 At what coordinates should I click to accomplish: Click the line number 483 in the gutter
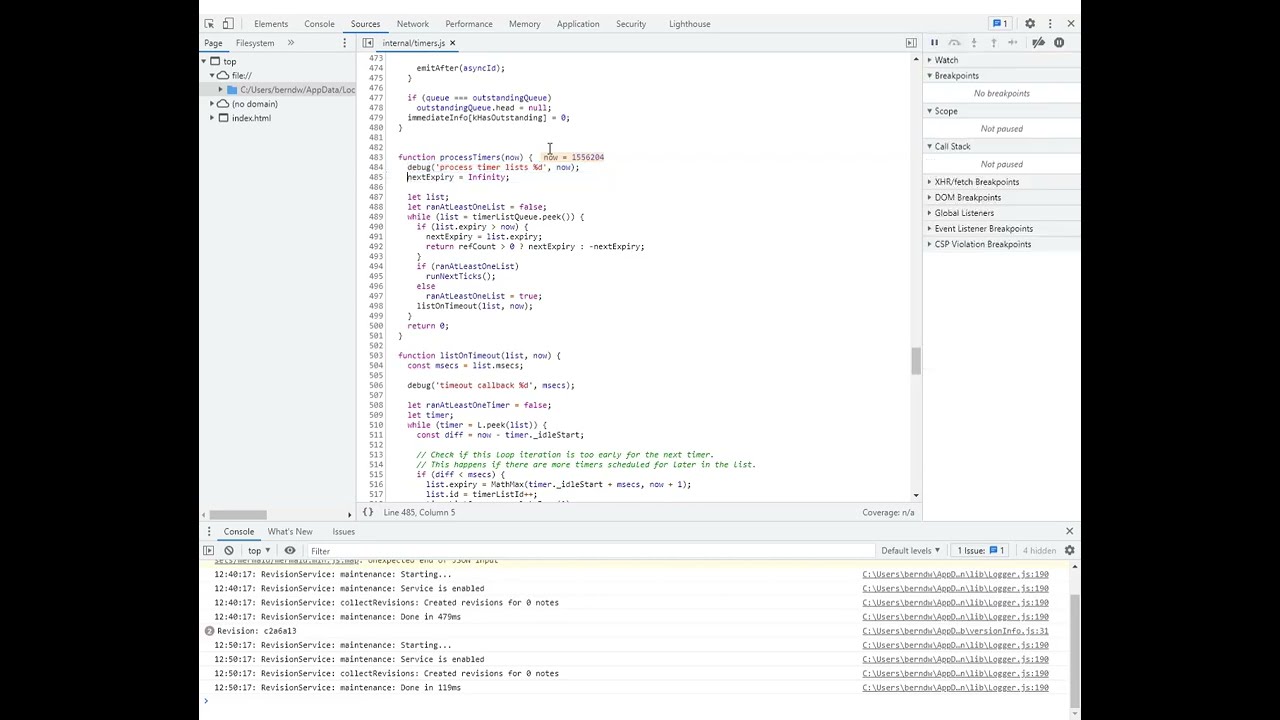coord(376,157)
